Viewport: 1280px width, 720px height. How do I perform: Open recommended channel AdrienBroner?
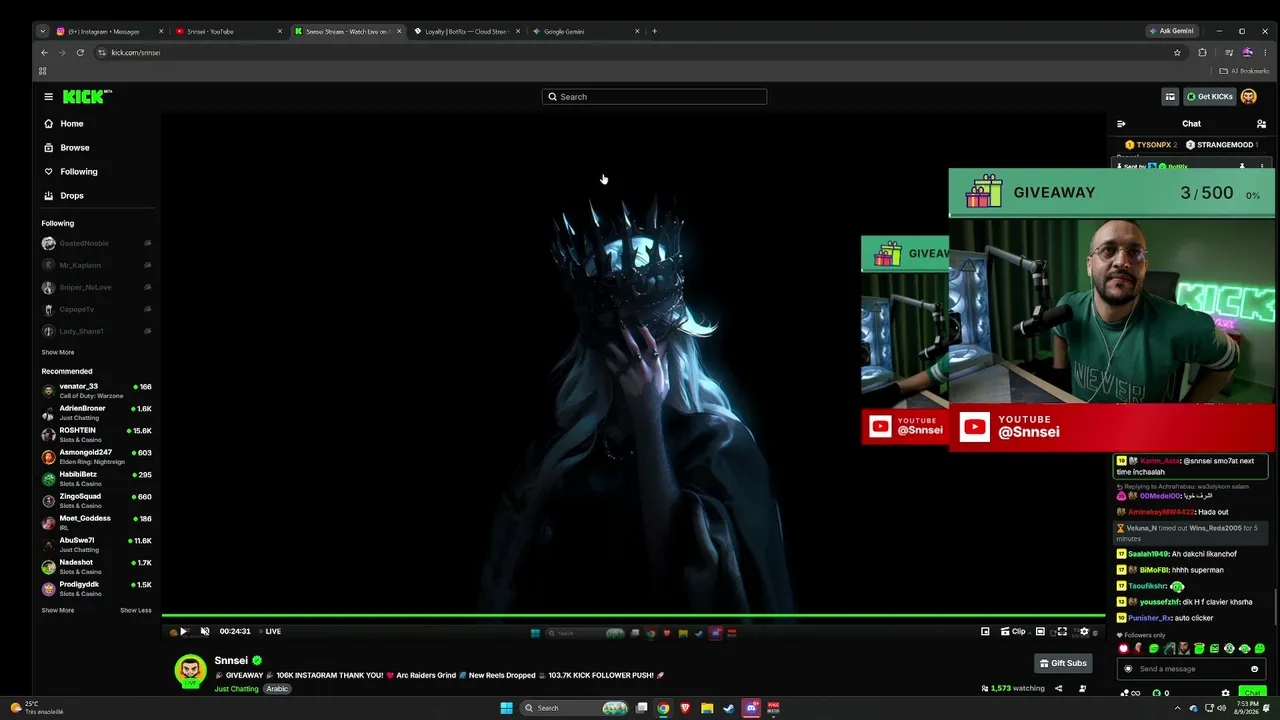tap(97, 413)
